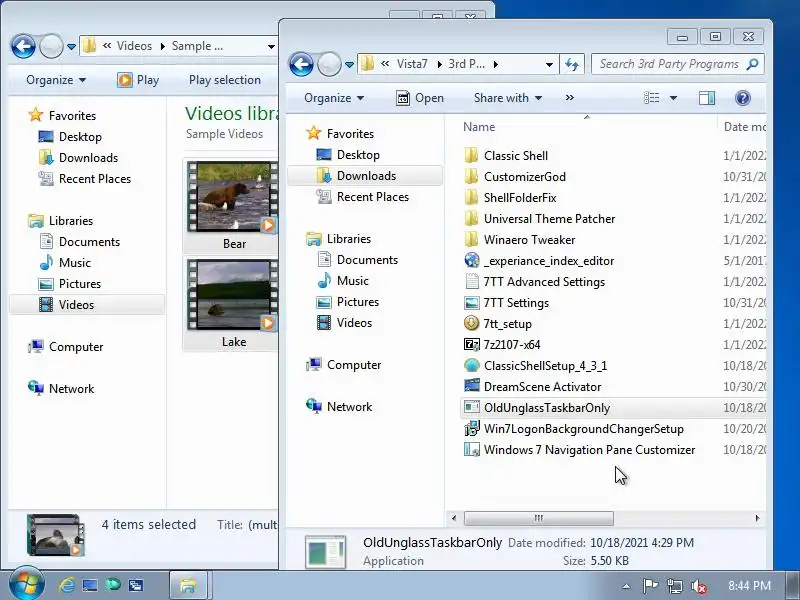The image size is (800, 600).
Task: Select the 7tt_setup installer
Action: 507,323
